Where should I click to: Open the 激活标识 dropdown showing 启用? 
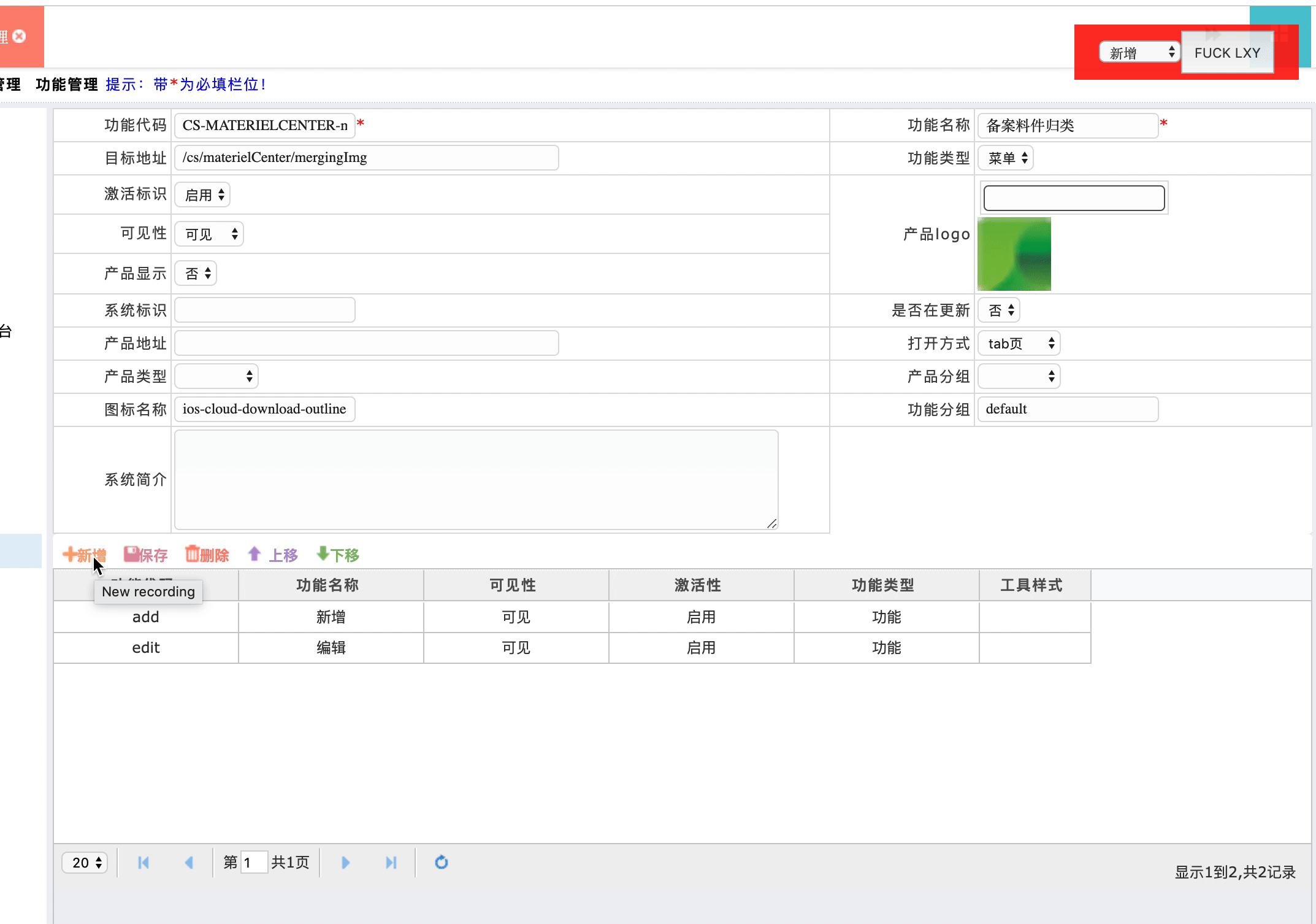click(x=204, y=195)
